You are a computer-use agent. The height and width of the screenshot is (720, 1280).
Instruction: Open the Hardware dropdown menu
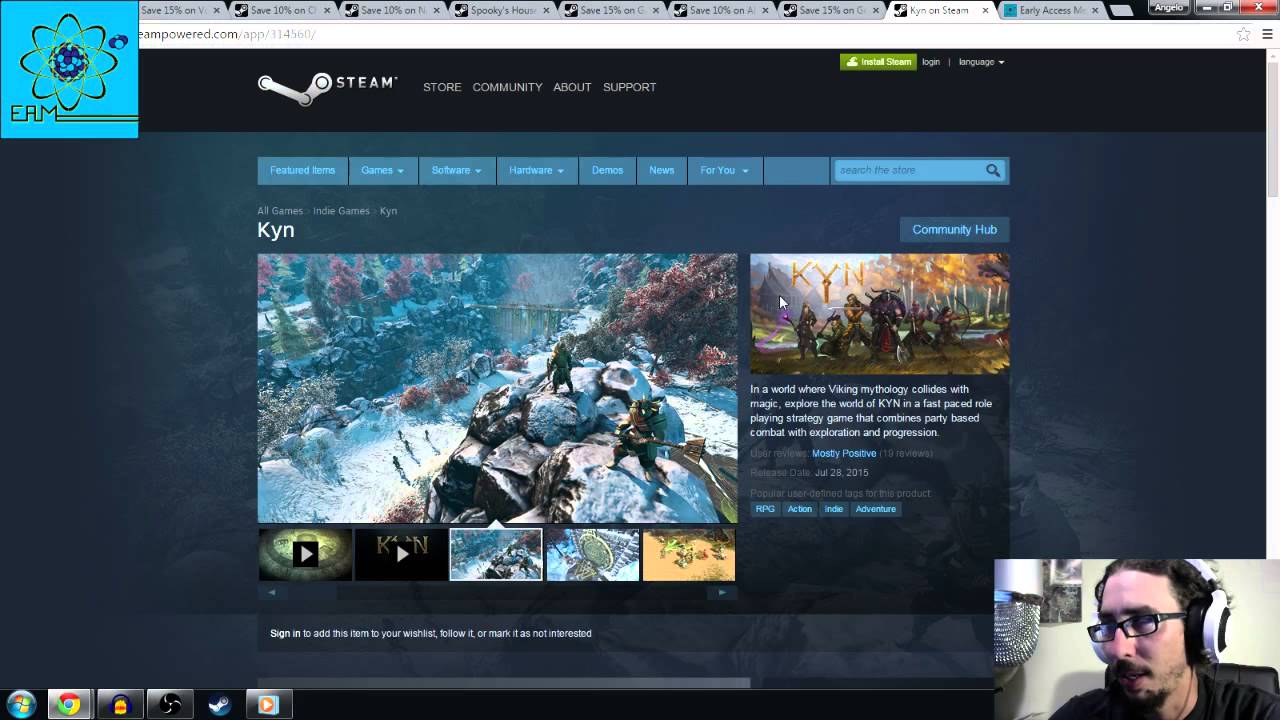point(536,170)
